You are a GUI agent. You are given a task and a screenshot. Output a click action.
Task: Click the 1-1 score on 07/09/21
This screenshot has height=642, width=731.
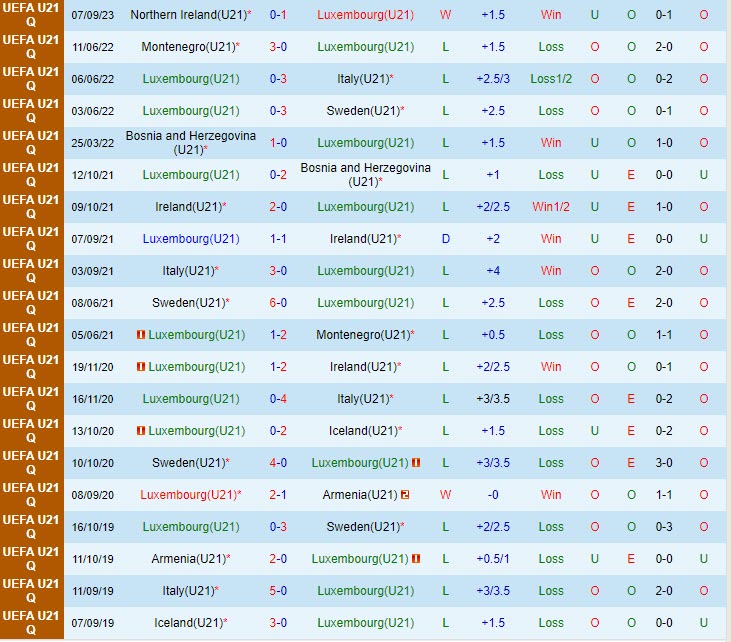(279, 239)
